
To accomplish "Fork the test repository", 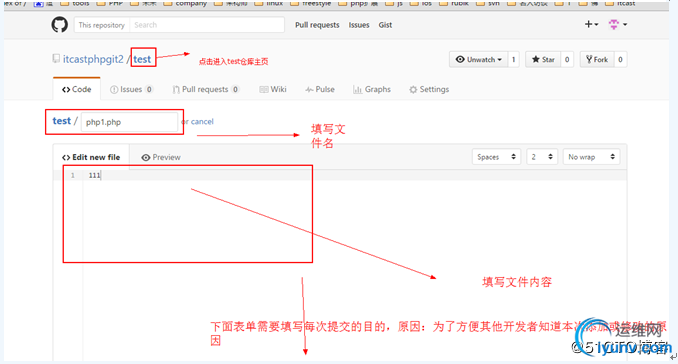I will [x=597, y=59].
